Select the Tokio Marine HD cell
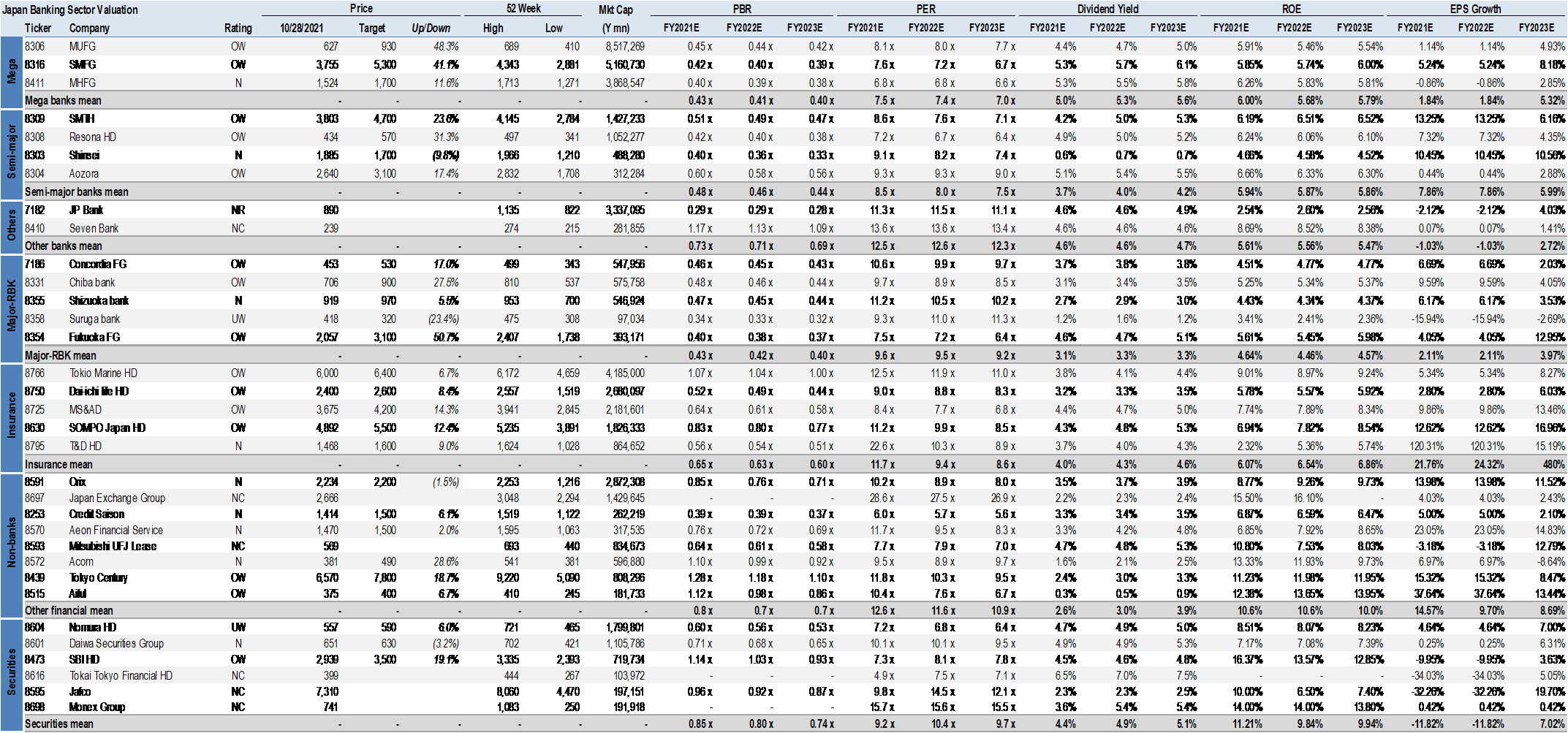The image size is (1568, 733). click(103, 373)
